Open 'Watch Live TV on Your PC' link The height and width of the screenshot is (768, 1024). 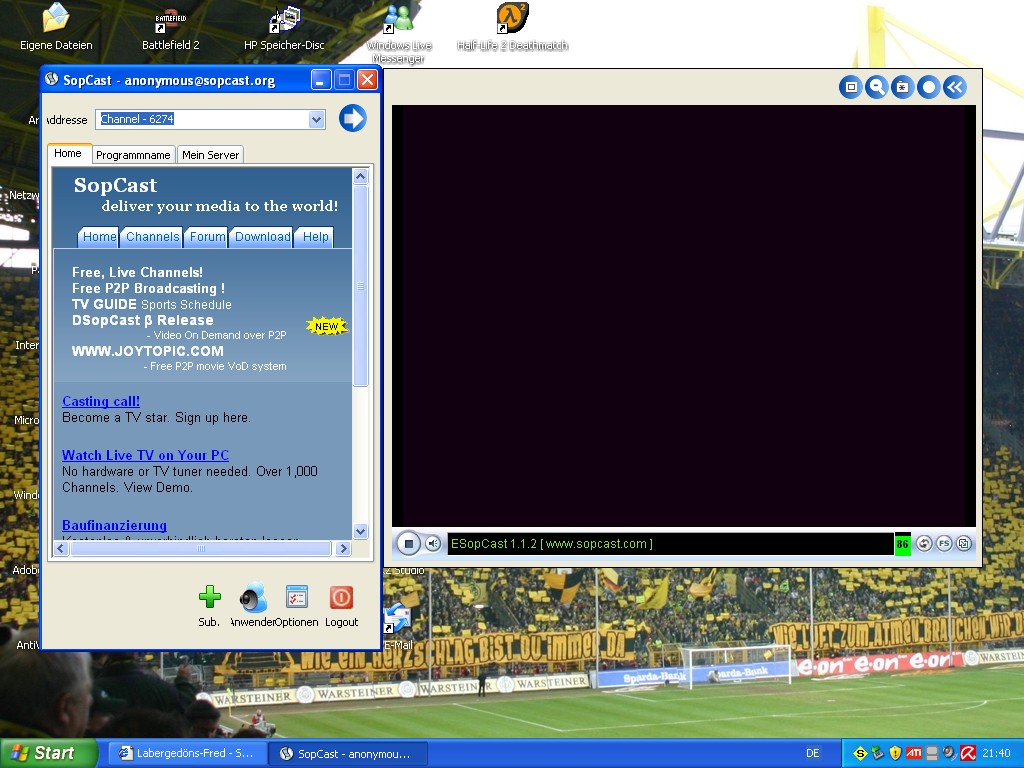coord(145,455)
